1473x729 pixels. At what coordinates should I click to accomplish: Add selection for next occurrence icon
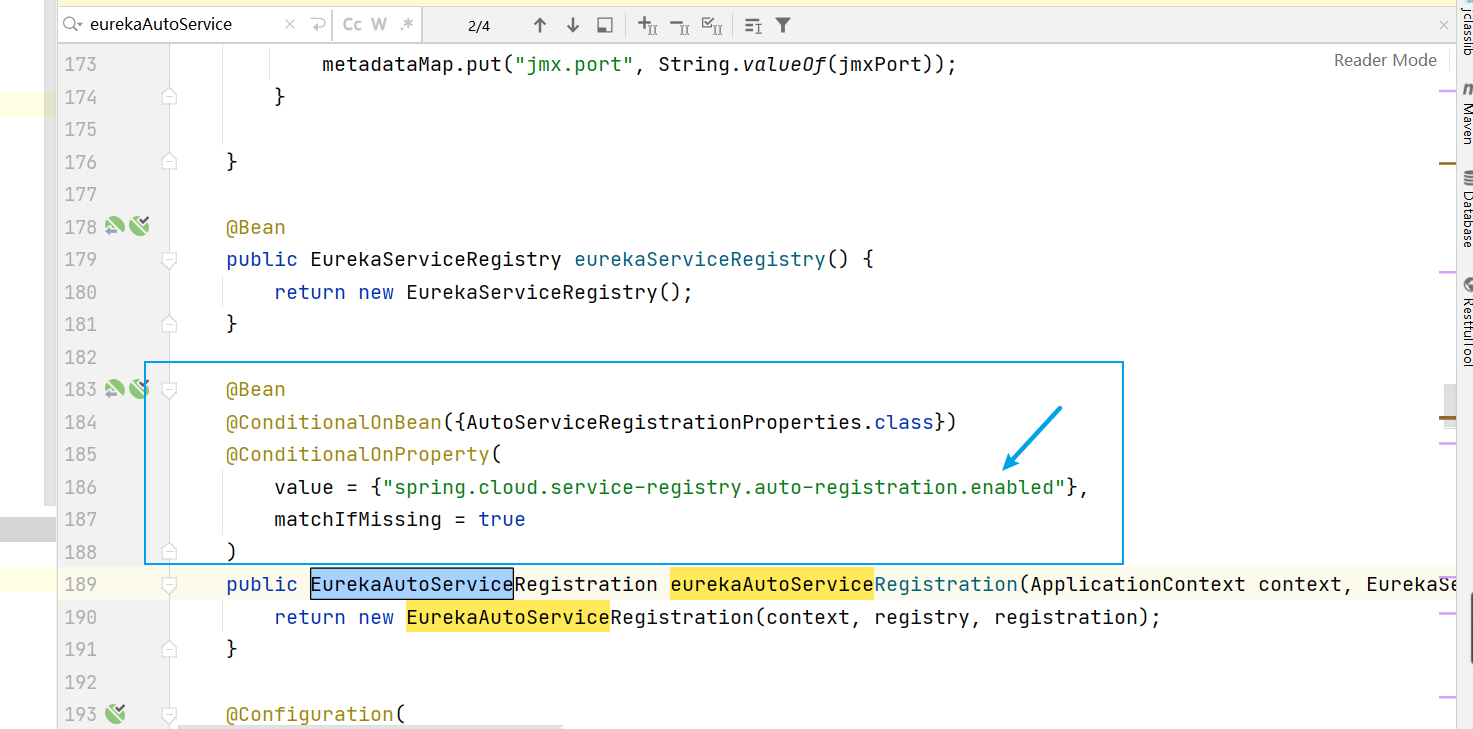(648, 25)
